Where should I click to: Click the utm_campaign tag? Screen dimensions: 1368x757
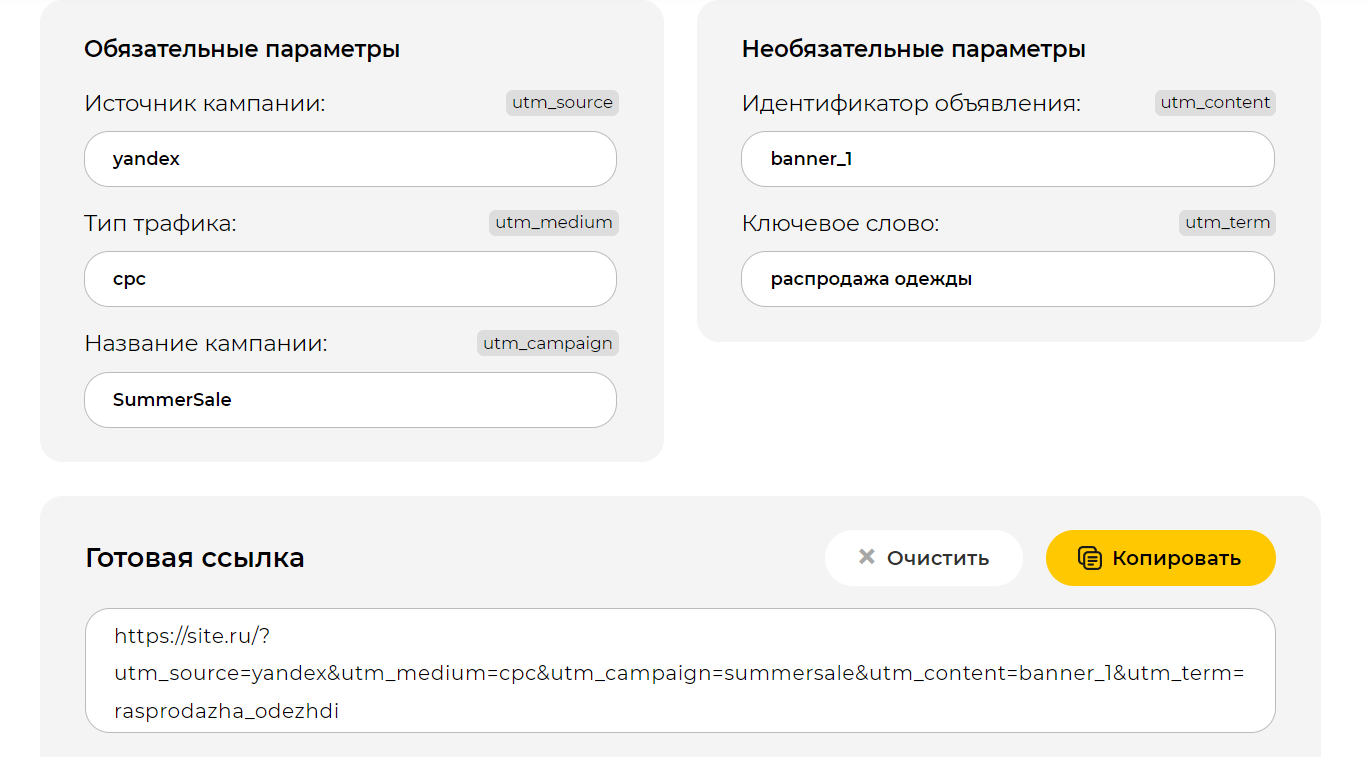pos(548,343)
